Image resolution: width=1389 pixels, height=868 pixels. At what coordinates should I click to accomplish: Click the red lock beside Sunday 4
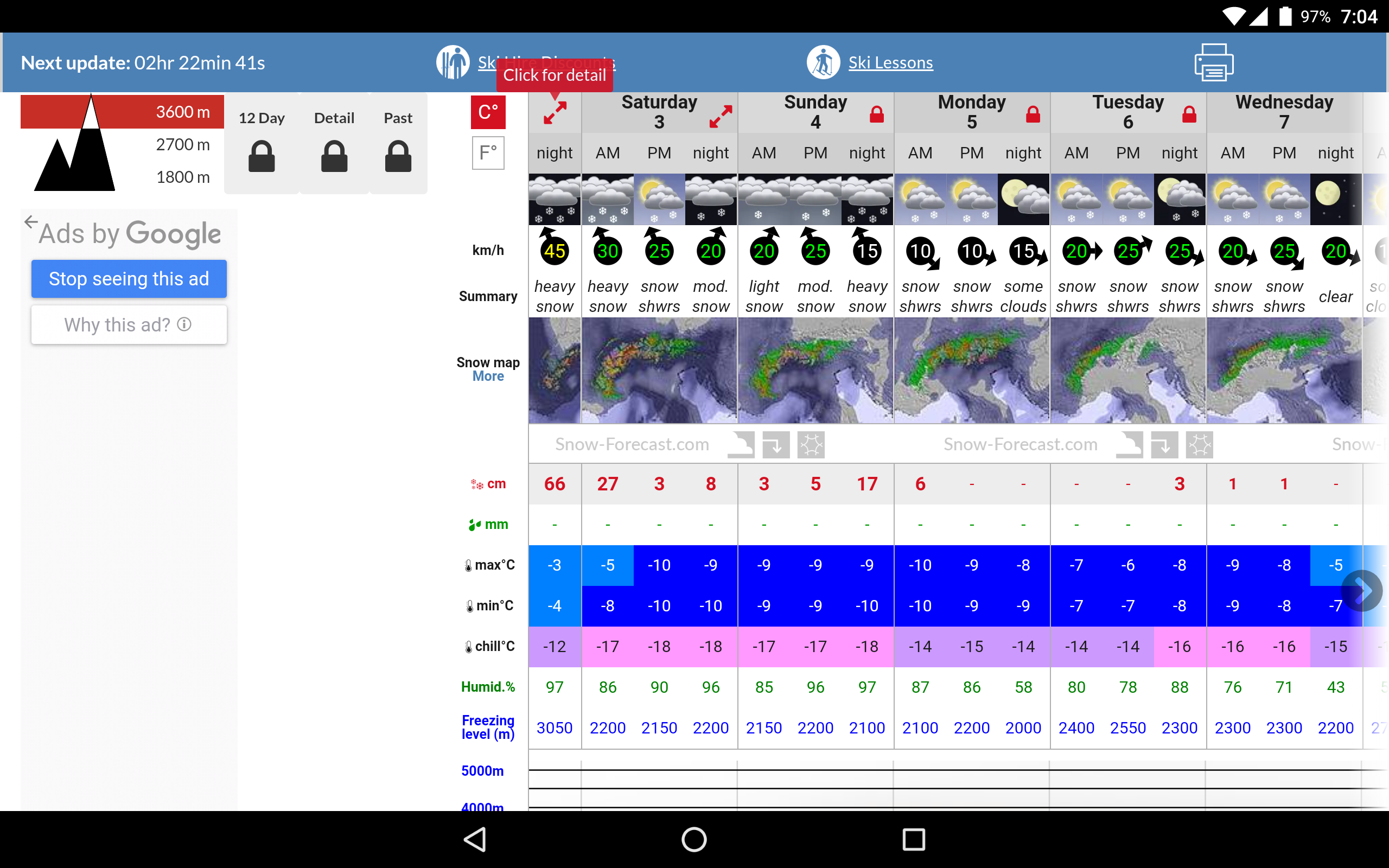coord(876,114)
